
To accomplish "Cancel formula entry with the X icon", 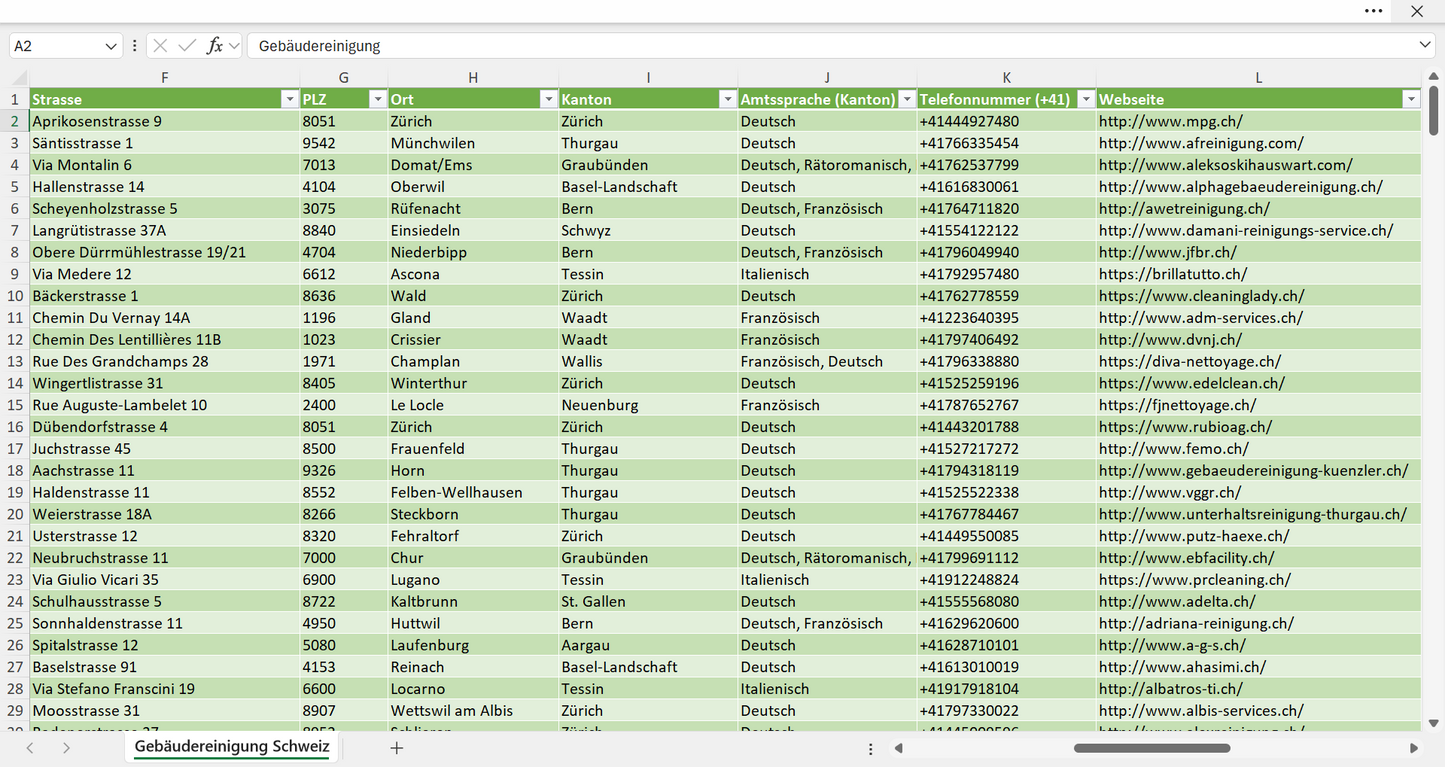I will coord(160,46).
